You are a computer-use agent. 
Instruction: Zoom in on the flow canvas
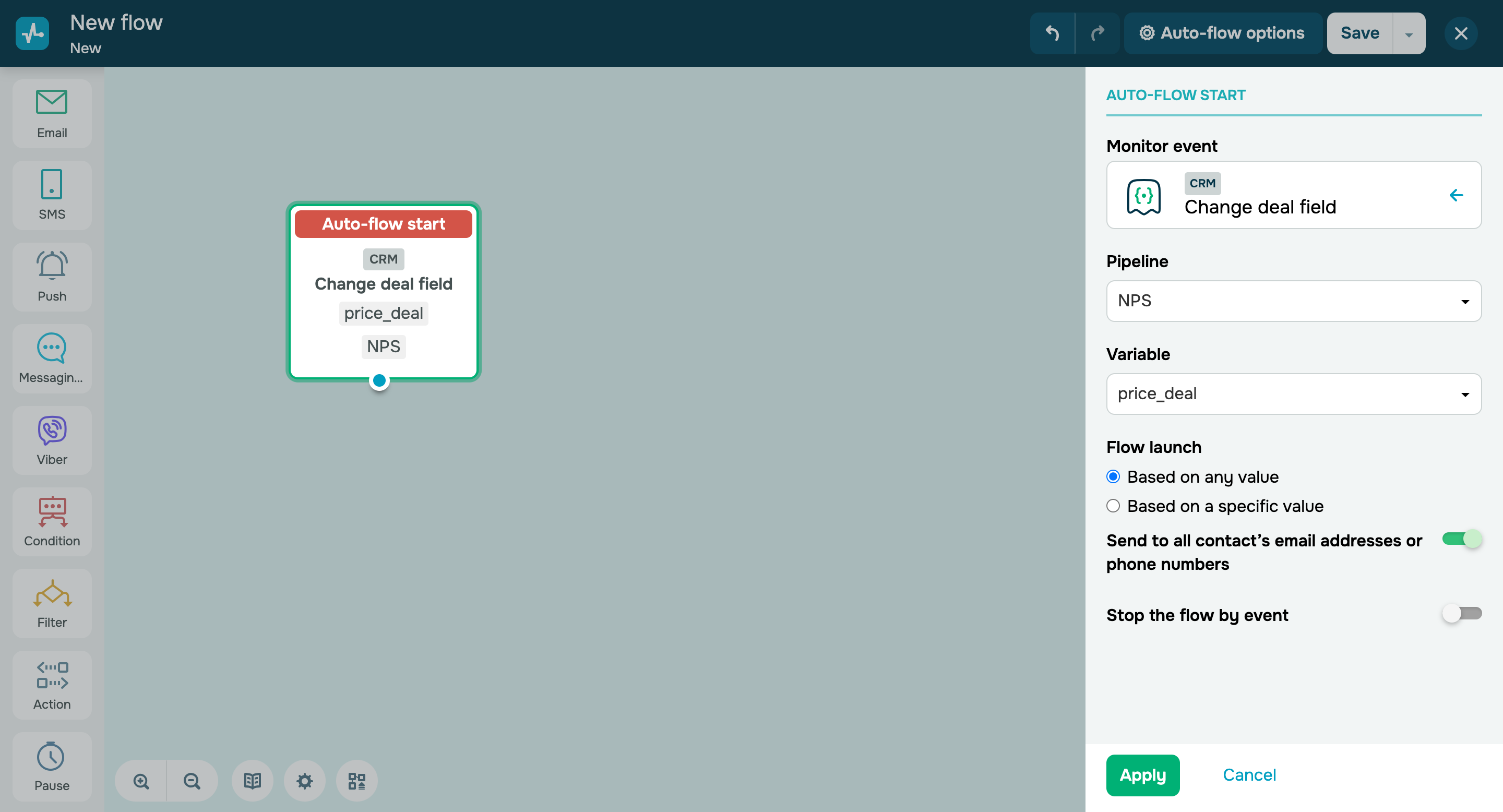140,781
